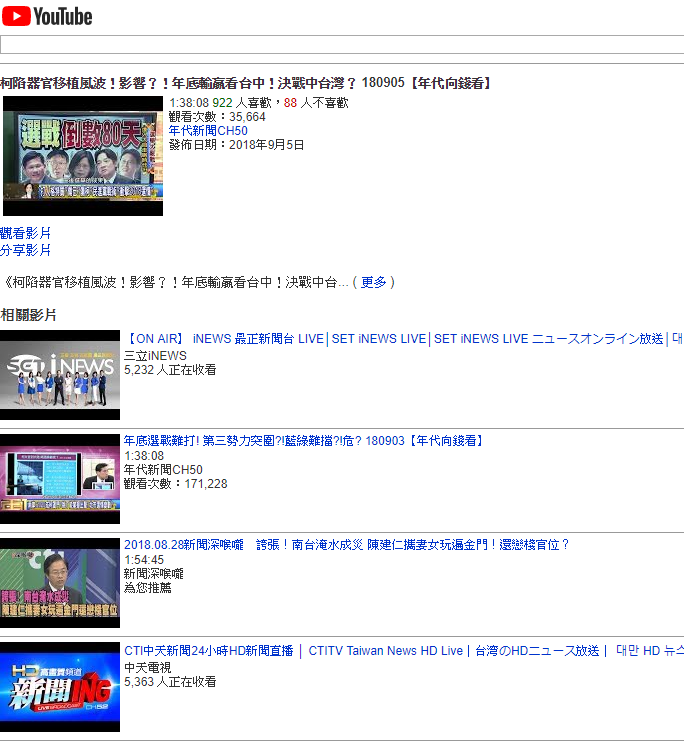Expand description with the 更多 link
684x743 pixels.
374,282
